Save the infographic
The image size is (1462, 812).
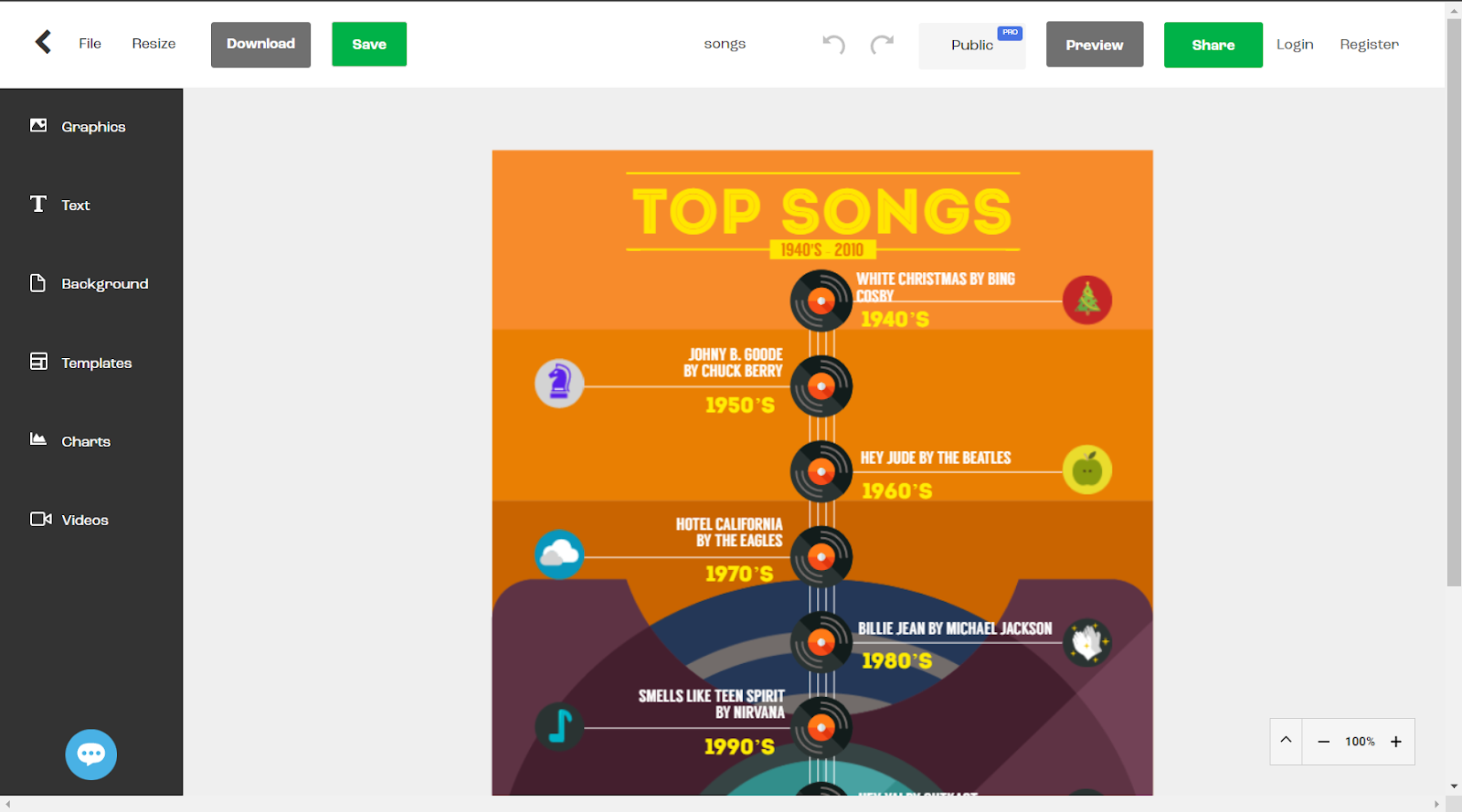coord(369,44)
